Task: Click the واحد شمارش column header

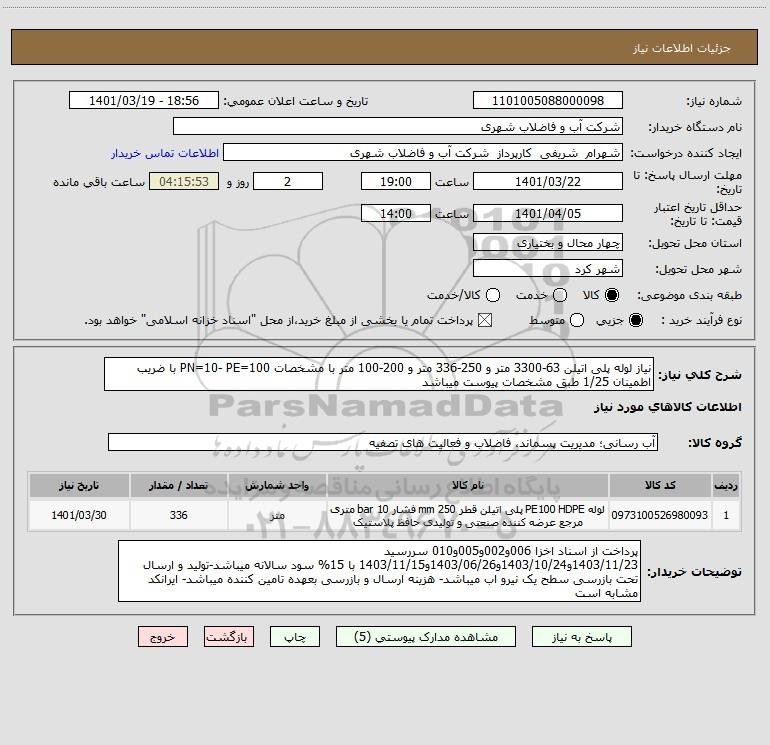Action: pyautogui.click(x=277, y=485)
